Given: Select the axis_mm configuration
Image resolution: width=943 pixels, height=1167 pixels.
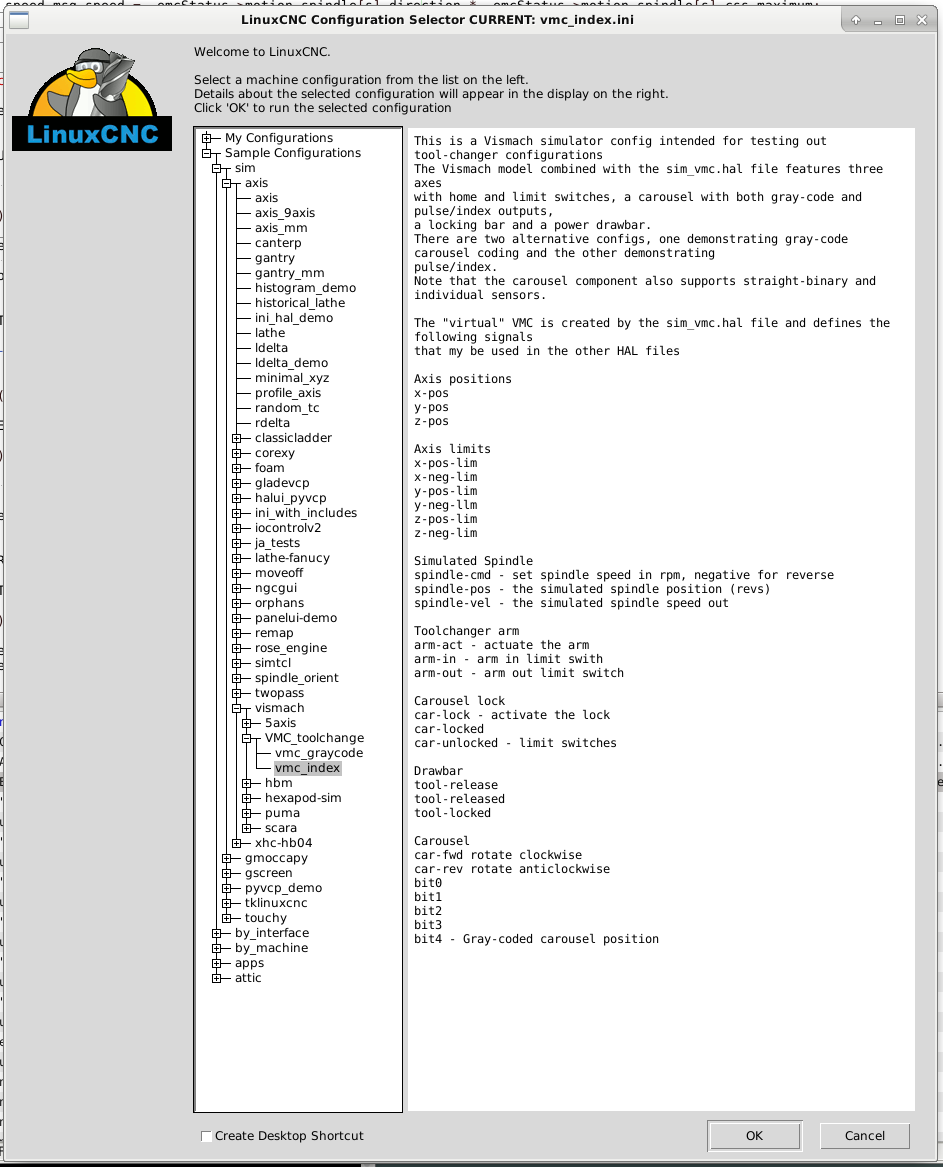Looking at the screenshot, I should 281,228.
